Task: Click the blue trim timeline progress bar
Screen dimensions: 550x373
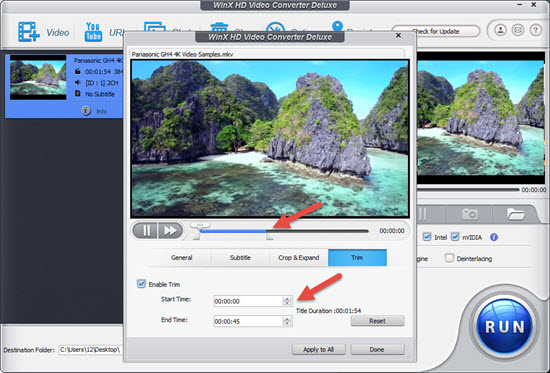Action: pyautogui.click(x=233, y=231)
